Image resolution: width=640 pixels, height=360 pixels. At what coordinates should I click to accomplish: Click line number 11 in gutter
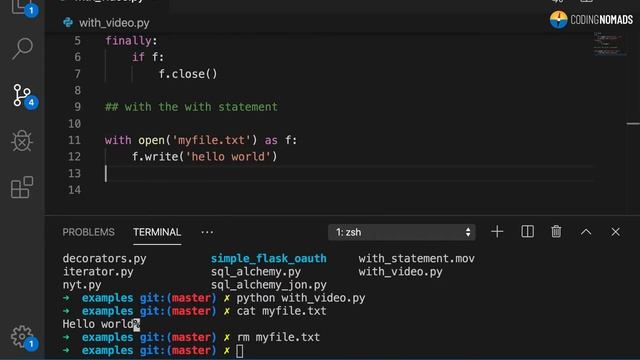pyautogui.click(x=74, y=140)
